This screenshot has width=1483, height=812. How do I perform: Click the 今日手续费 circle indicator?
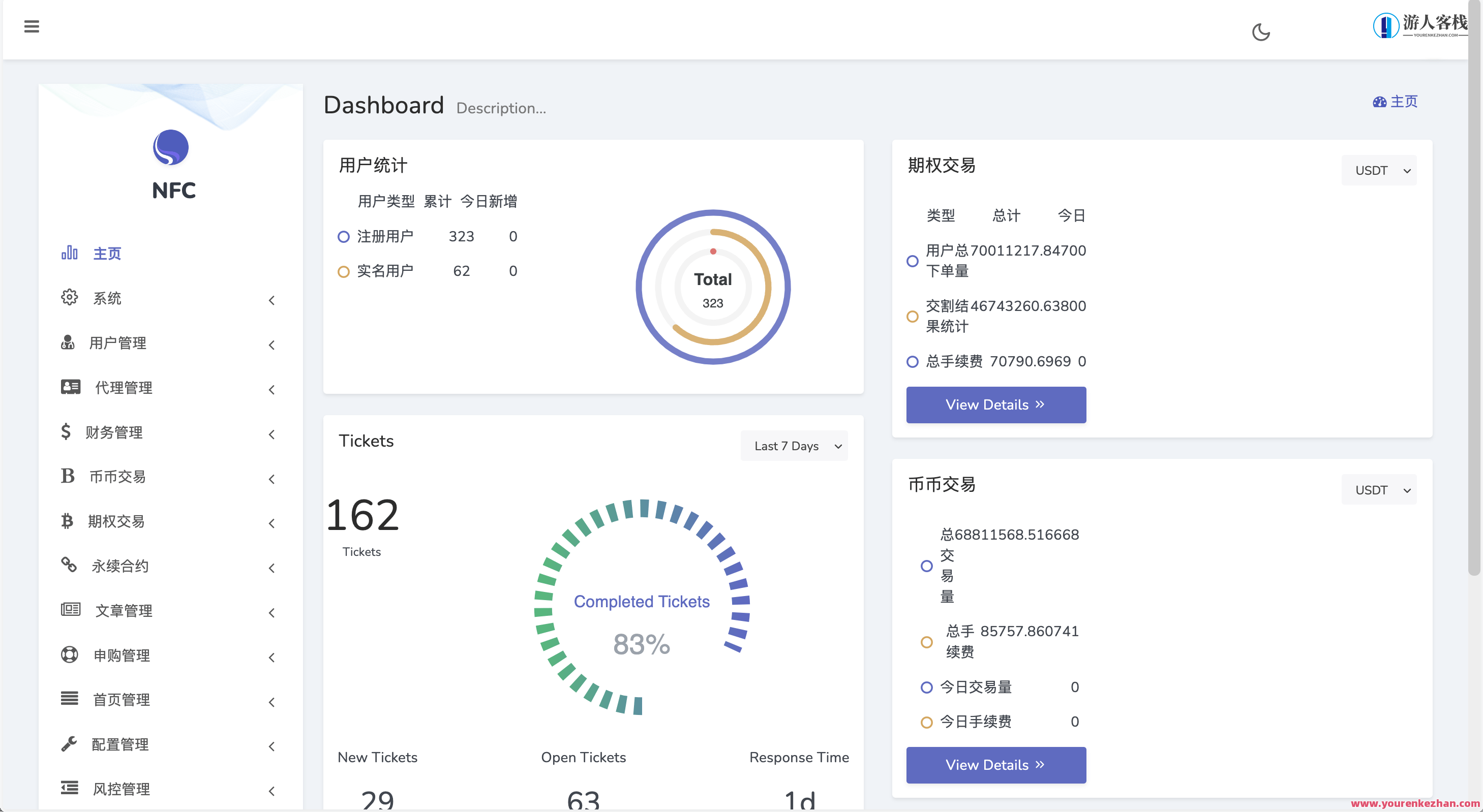(x=926, y=722)
